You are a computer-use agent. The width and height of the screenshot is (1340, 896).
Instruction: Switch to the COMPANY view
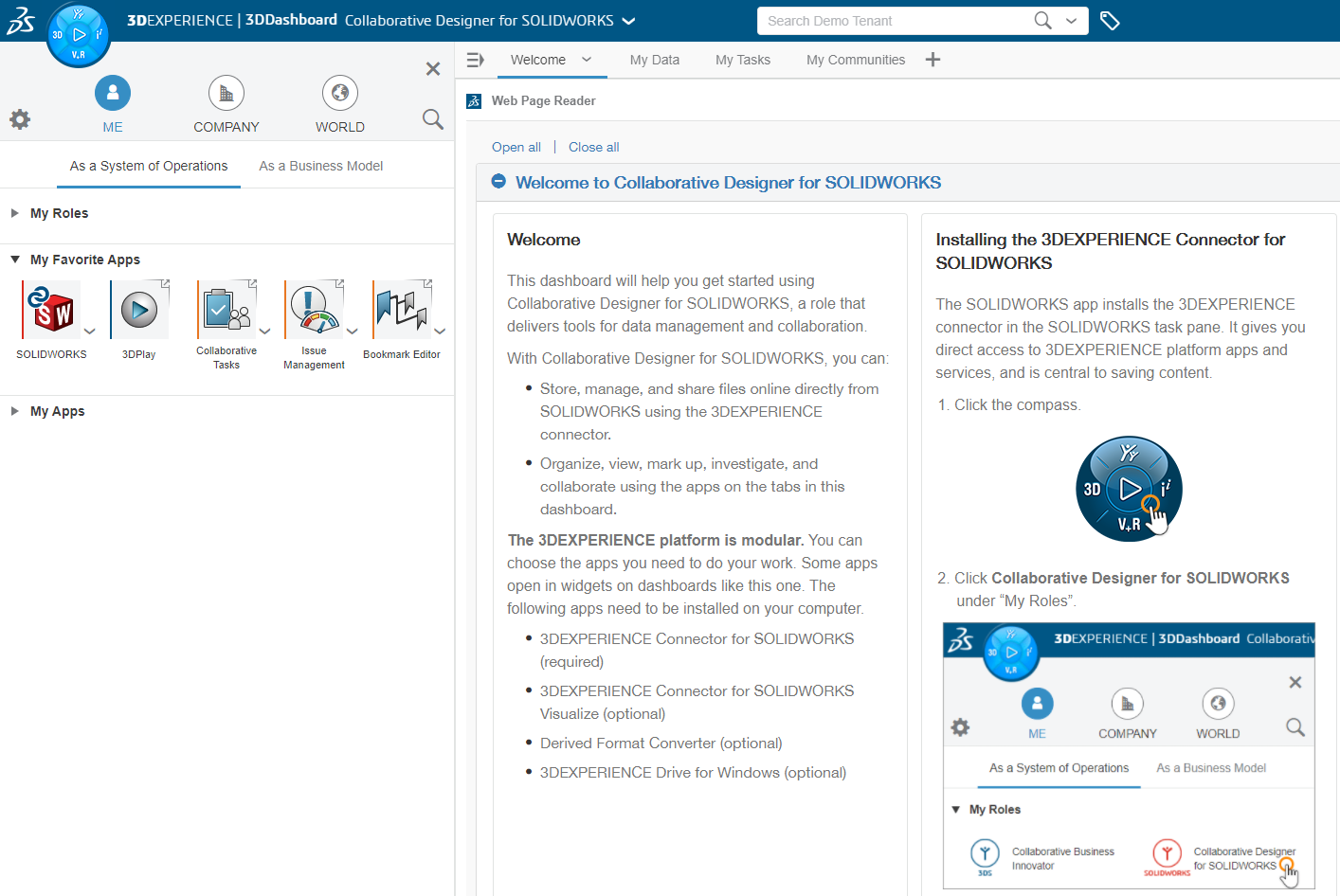(x=226, y=94)
